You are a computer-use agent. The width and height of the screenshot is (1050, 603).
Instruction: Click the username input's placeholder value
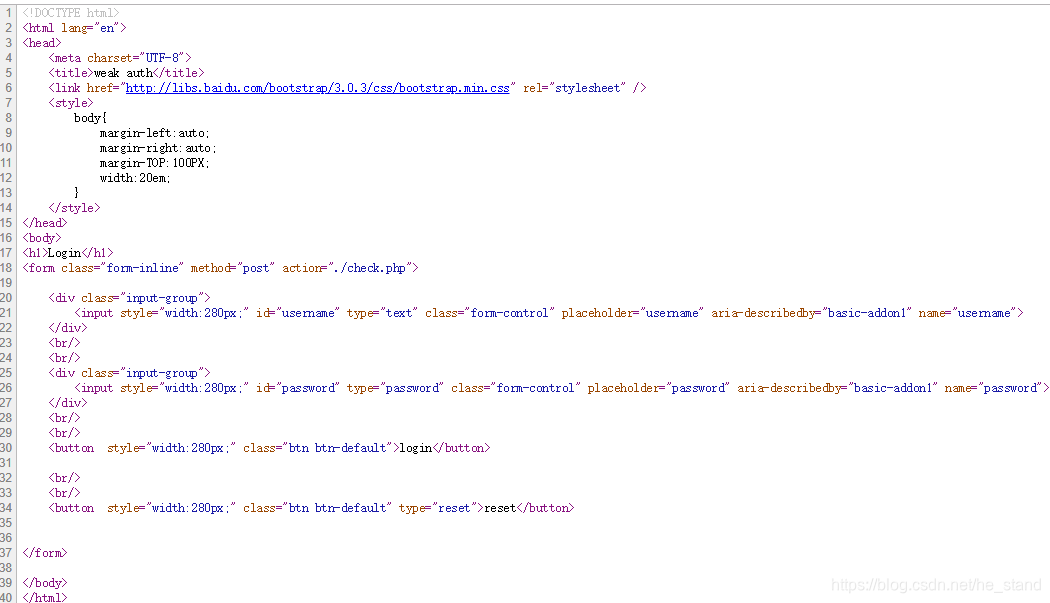tap(672, 313)
